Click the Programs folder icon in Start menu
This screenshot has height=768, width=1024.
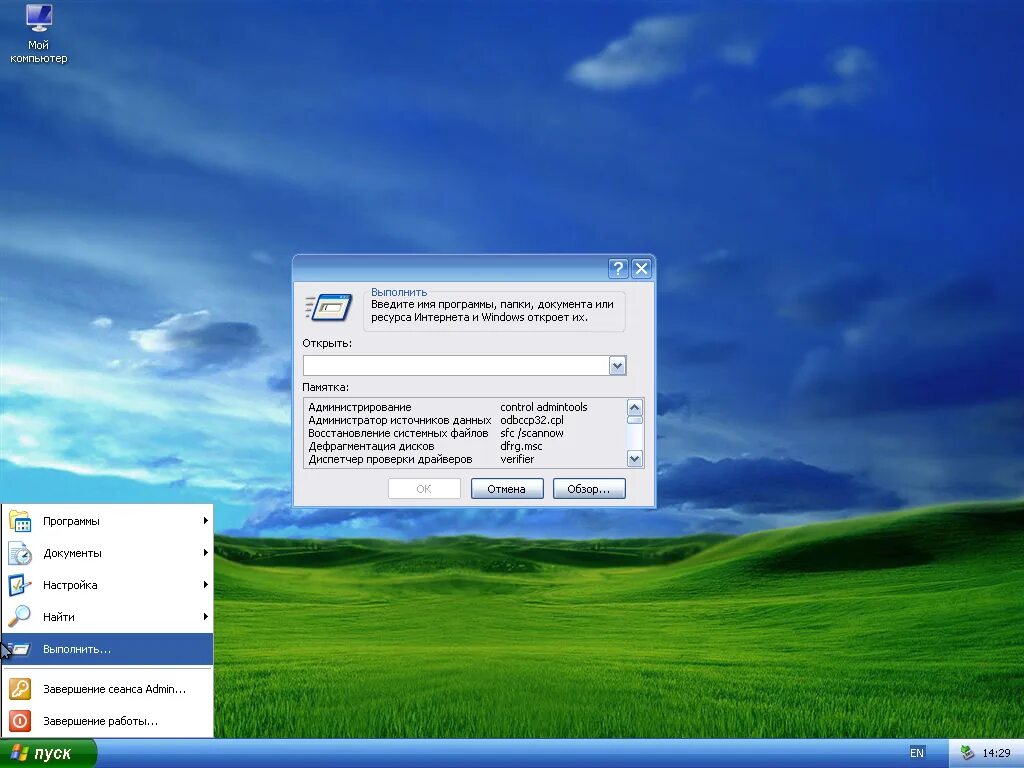[20, 521]
